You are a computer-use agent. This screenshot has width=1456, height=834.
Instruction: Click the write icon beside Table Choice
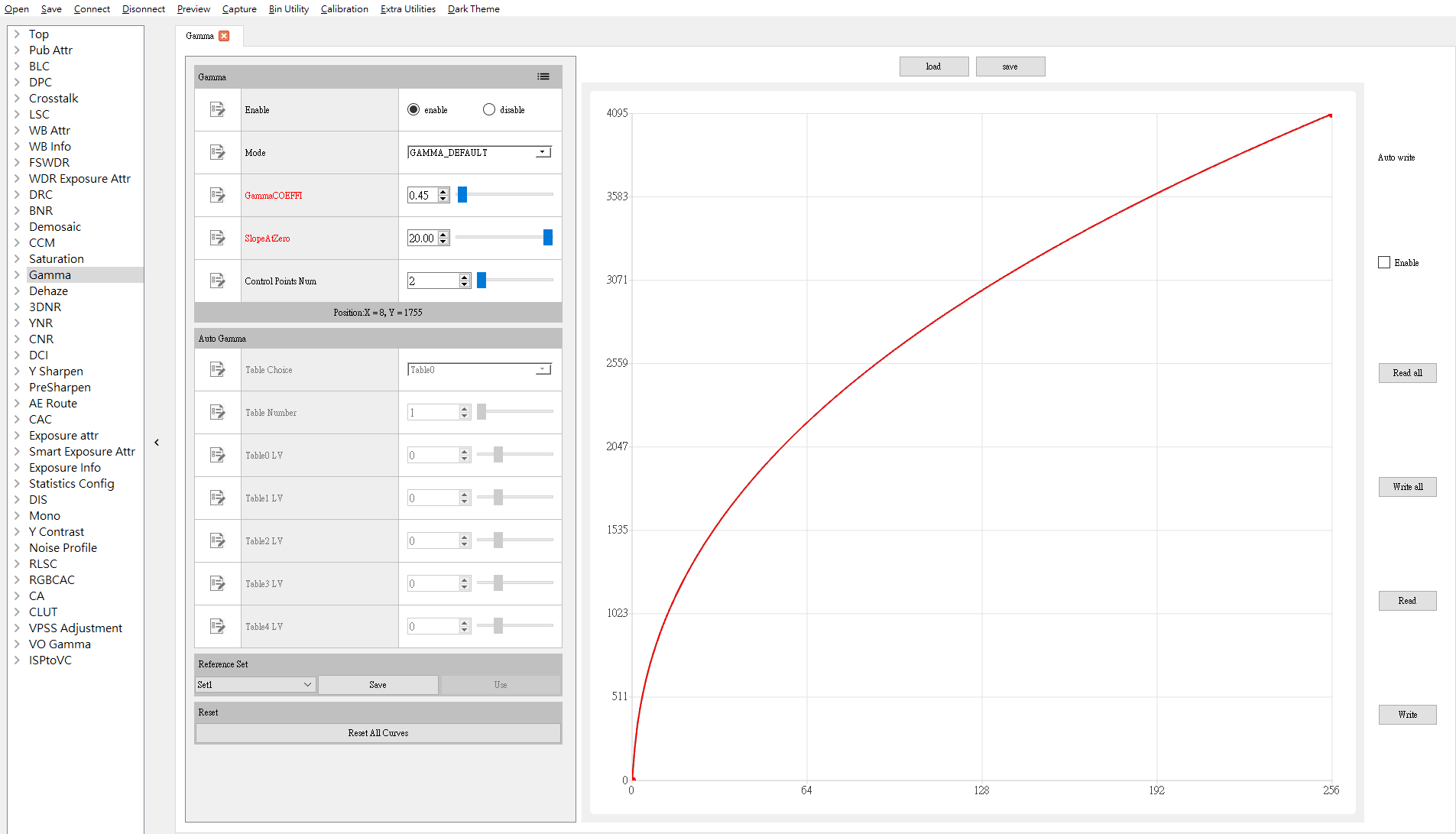tap(218, 370)
